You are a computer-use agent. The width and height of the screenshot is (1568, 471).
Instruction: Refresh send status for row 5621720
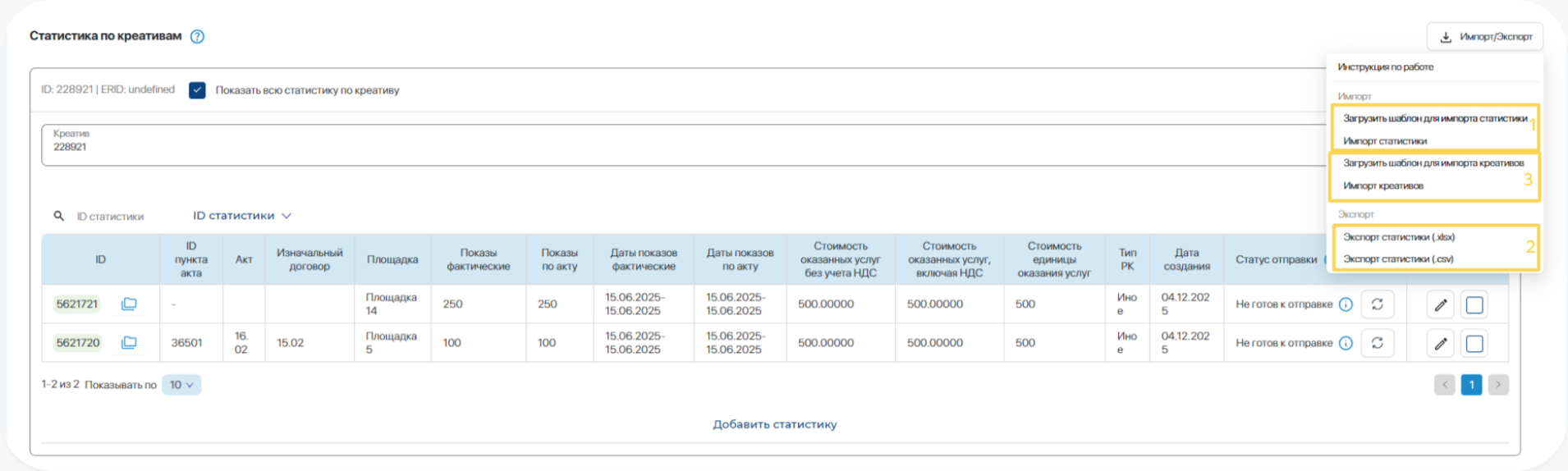click(1378, 343)
